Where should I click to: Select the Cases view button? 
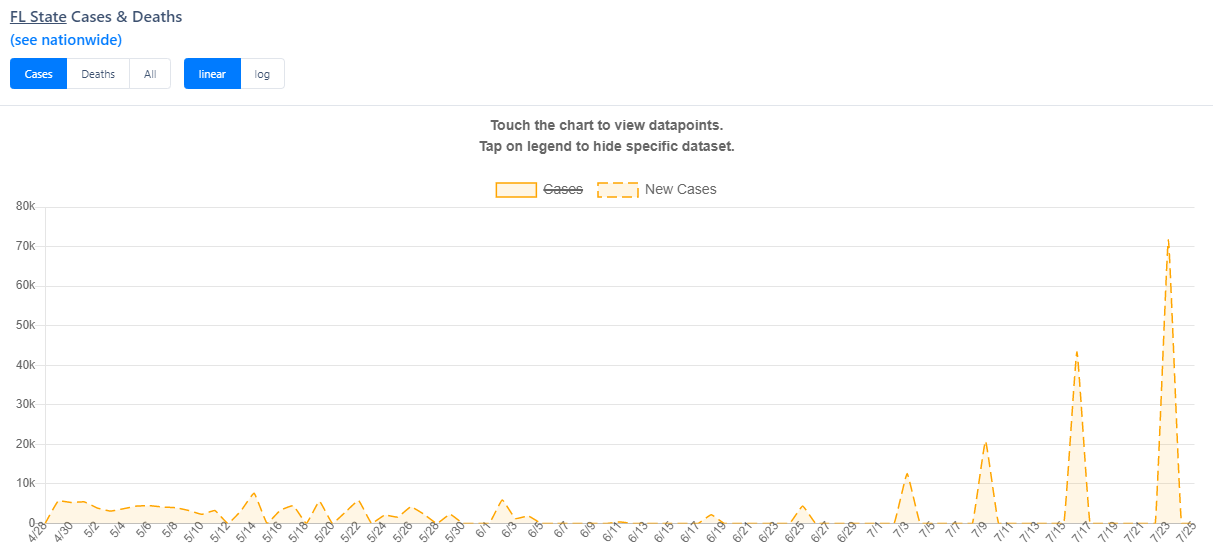[x=39, y=74]
